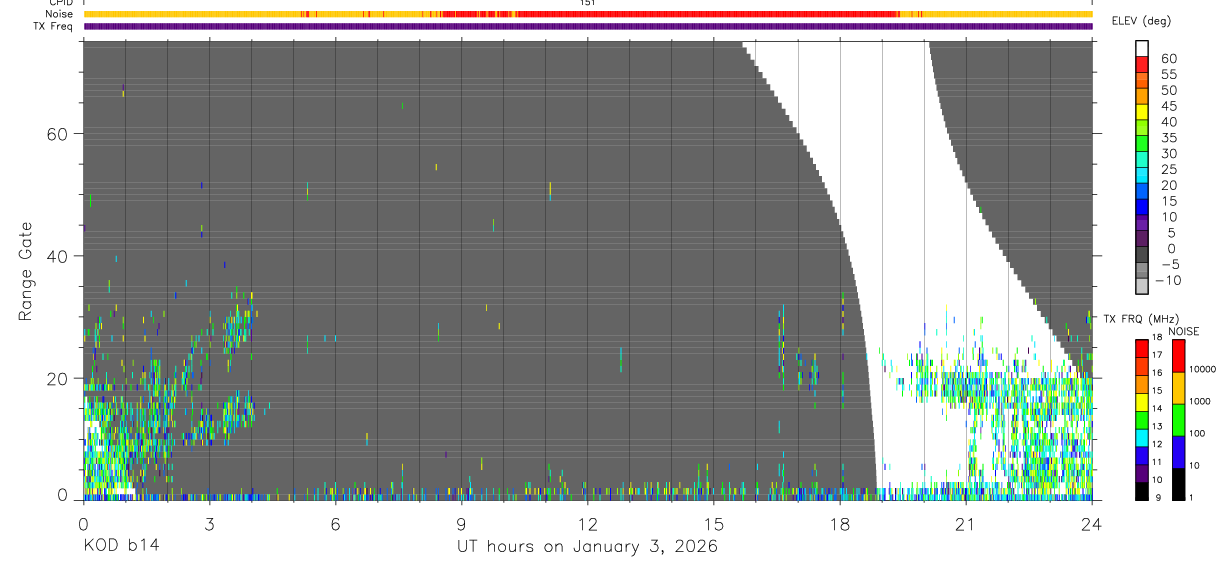
Task: Click the orange segment of the NOISE color bar
Action: 1179,387
